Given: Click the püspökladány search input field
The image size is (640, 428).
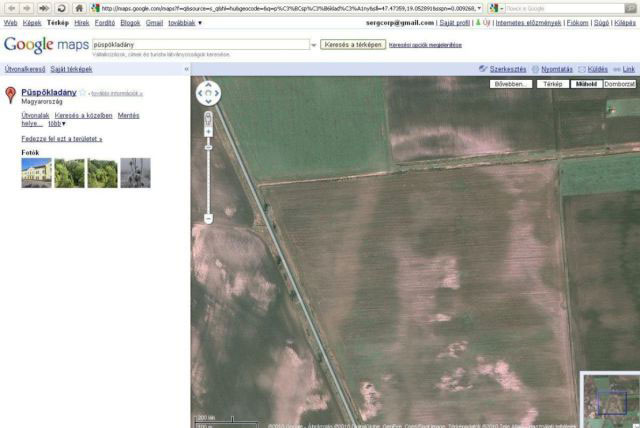Looking at the screenshot, I should click(201, 44).
